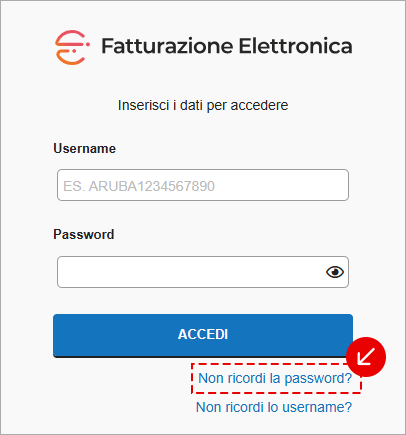Screen dimensions: 406x435
Task: Select the ES. ARUBA1234567890 placeholder field
Action: pos(203,185)
